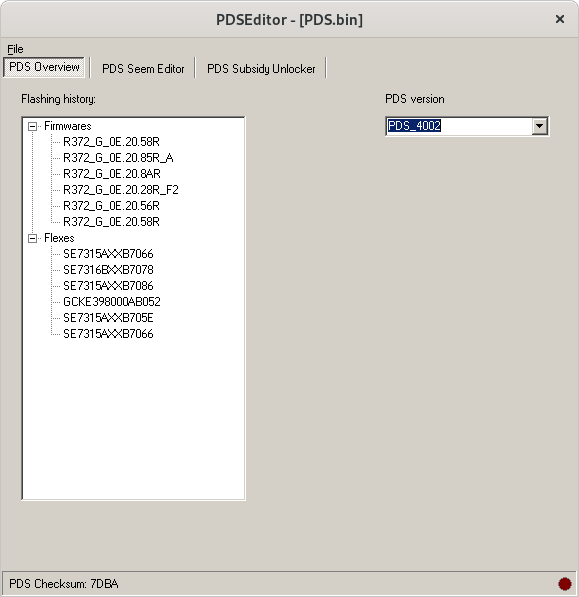This screenshot has height=597, width=579.
Task: Click the red status indicator dot
Action: coord(565,584)
